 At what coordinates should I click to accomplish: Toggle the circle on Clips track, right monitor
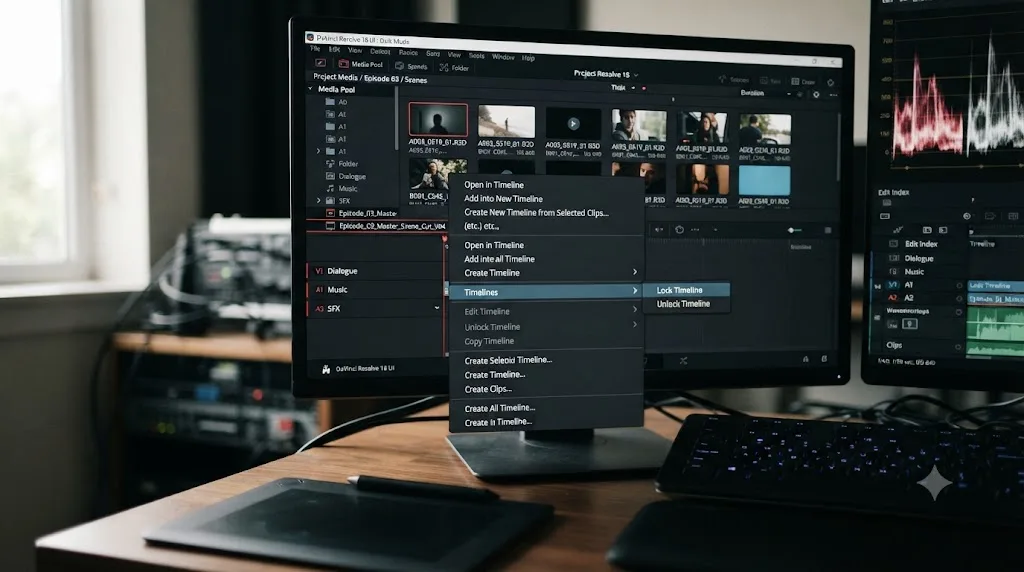(959, 347)
